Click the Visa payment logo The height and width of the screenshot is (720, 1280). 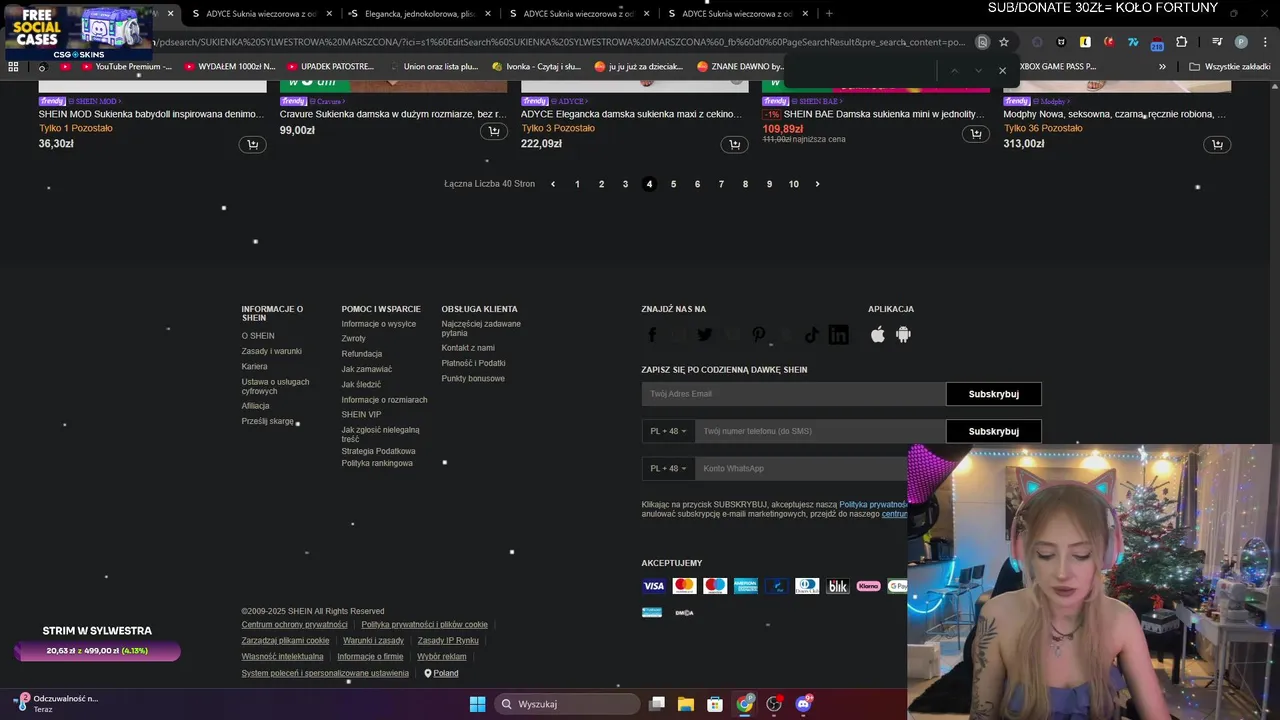click(x=653, y=586)
